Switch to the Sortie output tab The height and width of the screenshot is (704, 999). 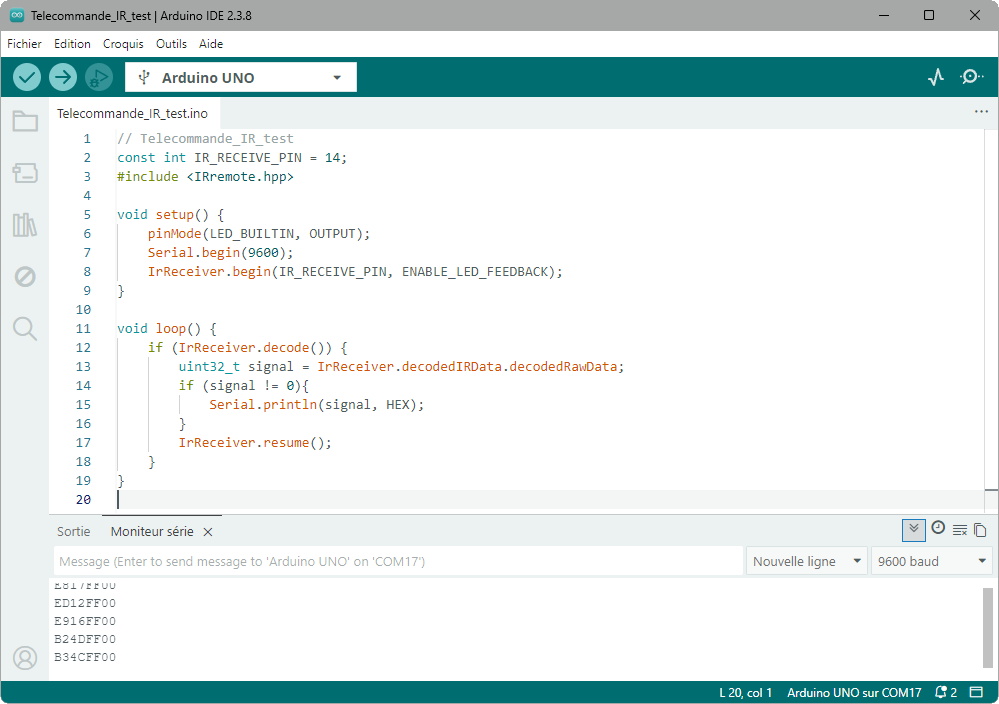click(x=73, y=532)
